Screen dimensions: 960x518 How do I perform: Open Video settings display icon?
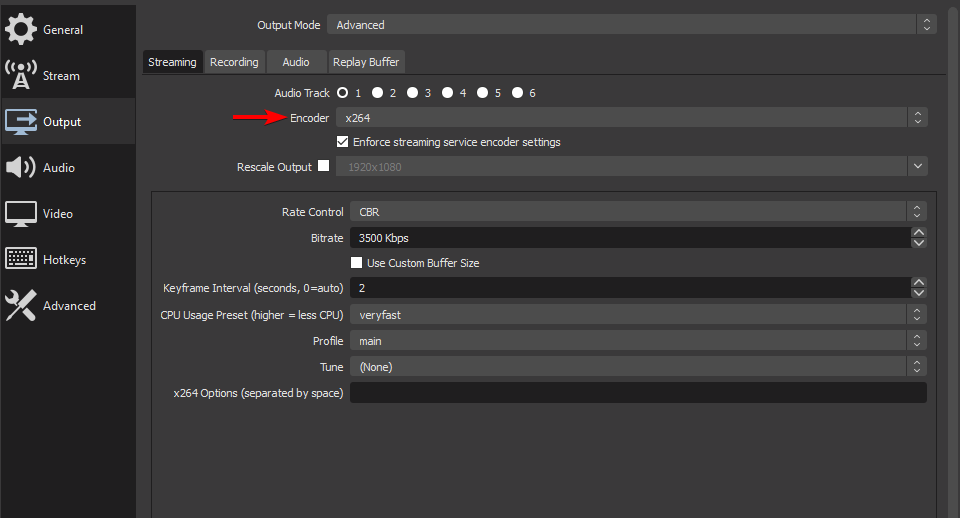[21, 214]
